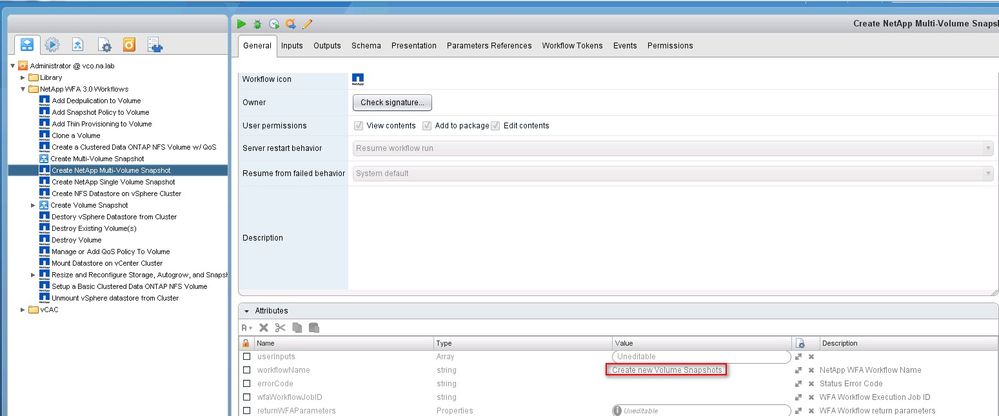The width and height of the screenshot is (999, 416).
Task: Switch to the Parameters References tab
Action: [x=489, y=46]
